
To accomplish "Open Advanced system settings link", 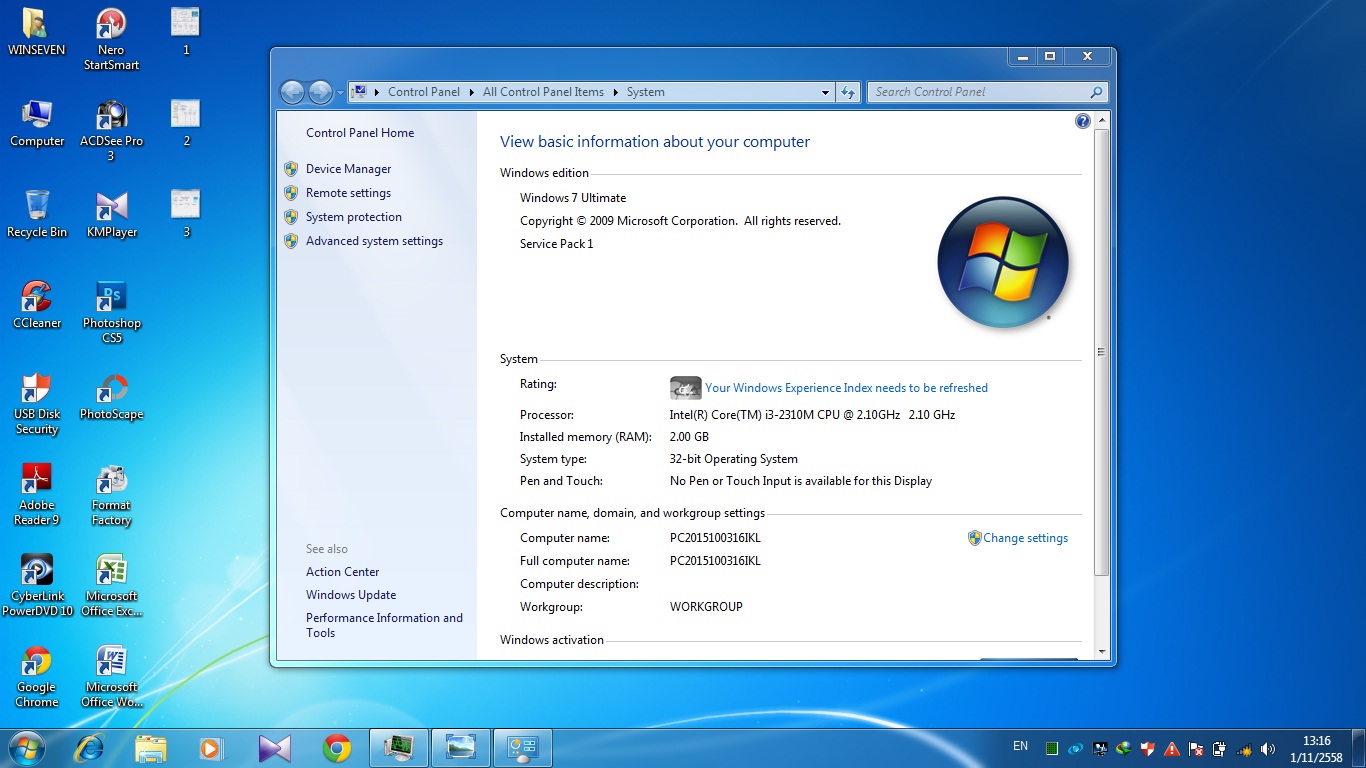I will click(374, 241).
